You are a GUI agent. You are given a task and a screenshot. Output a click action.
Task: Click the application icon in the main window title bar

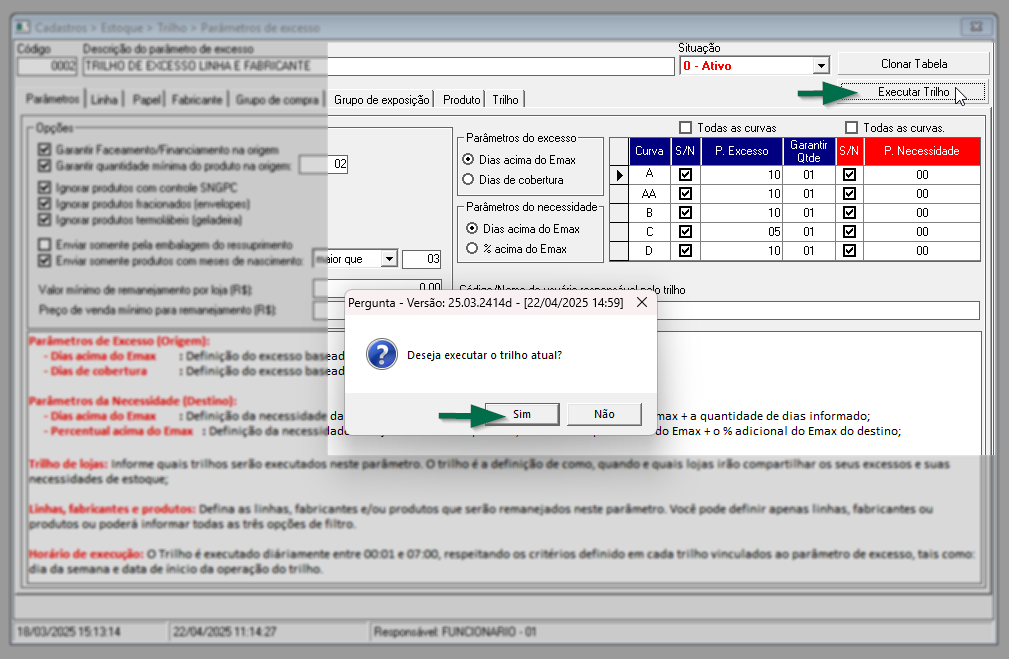tap(23, 27)
